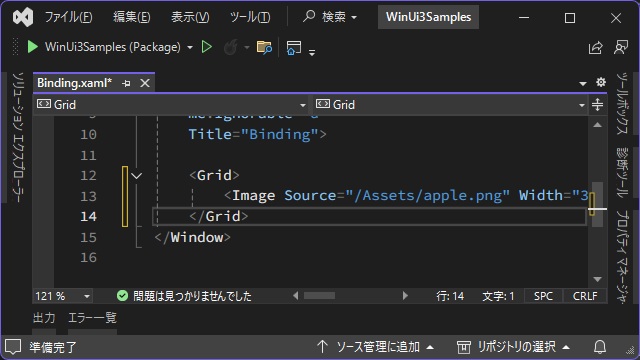Viewport: 640px width, 360px height.
Task: Expand the left Grid navigation dropdown
Action: [302, 105]
